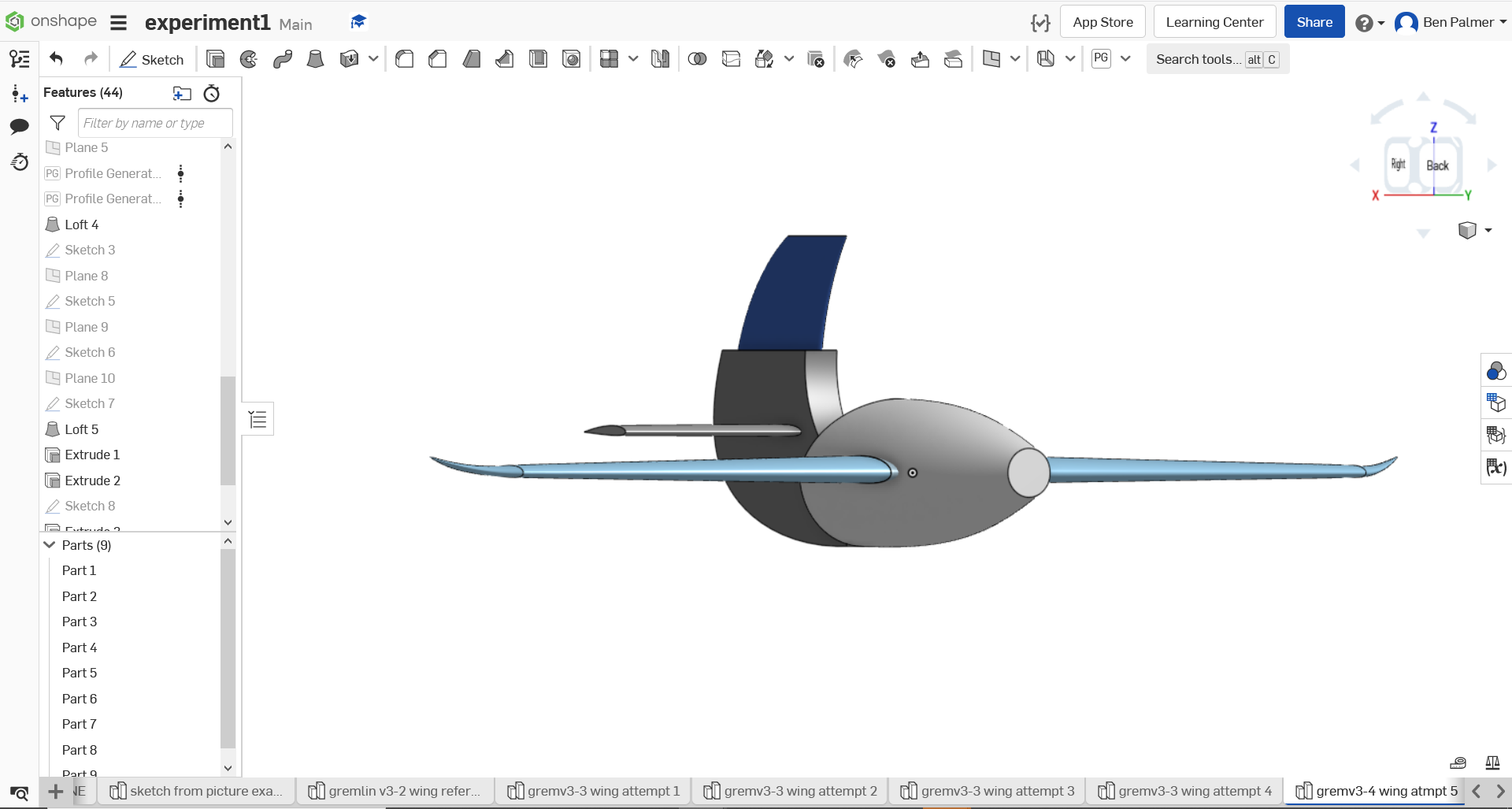This screenshot has width=1512, height=809.
Task: Open the Learning Center button
Action: [x=1214, y=22]
